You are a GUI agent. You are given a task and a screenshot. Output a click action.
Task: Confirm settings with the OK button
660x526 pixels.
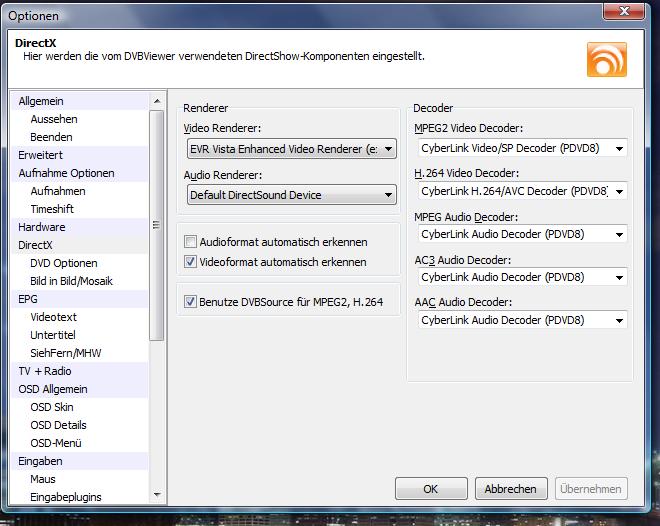[x=431, y=489]
